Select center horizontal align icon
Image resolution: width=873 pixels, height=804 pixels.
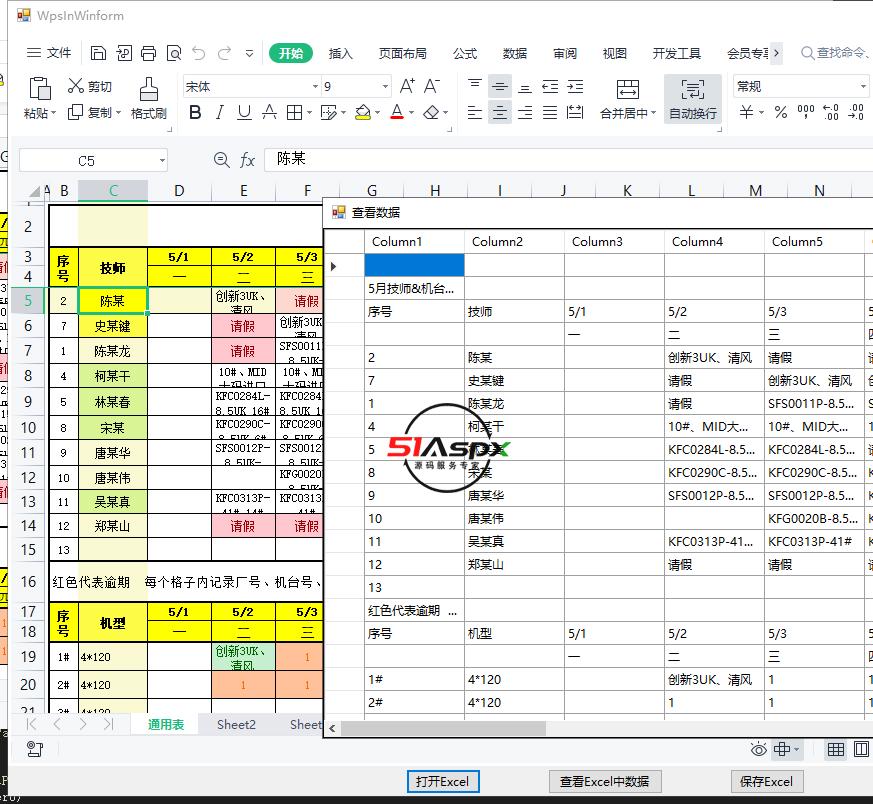pyautogui.click(x=499, y=113)
